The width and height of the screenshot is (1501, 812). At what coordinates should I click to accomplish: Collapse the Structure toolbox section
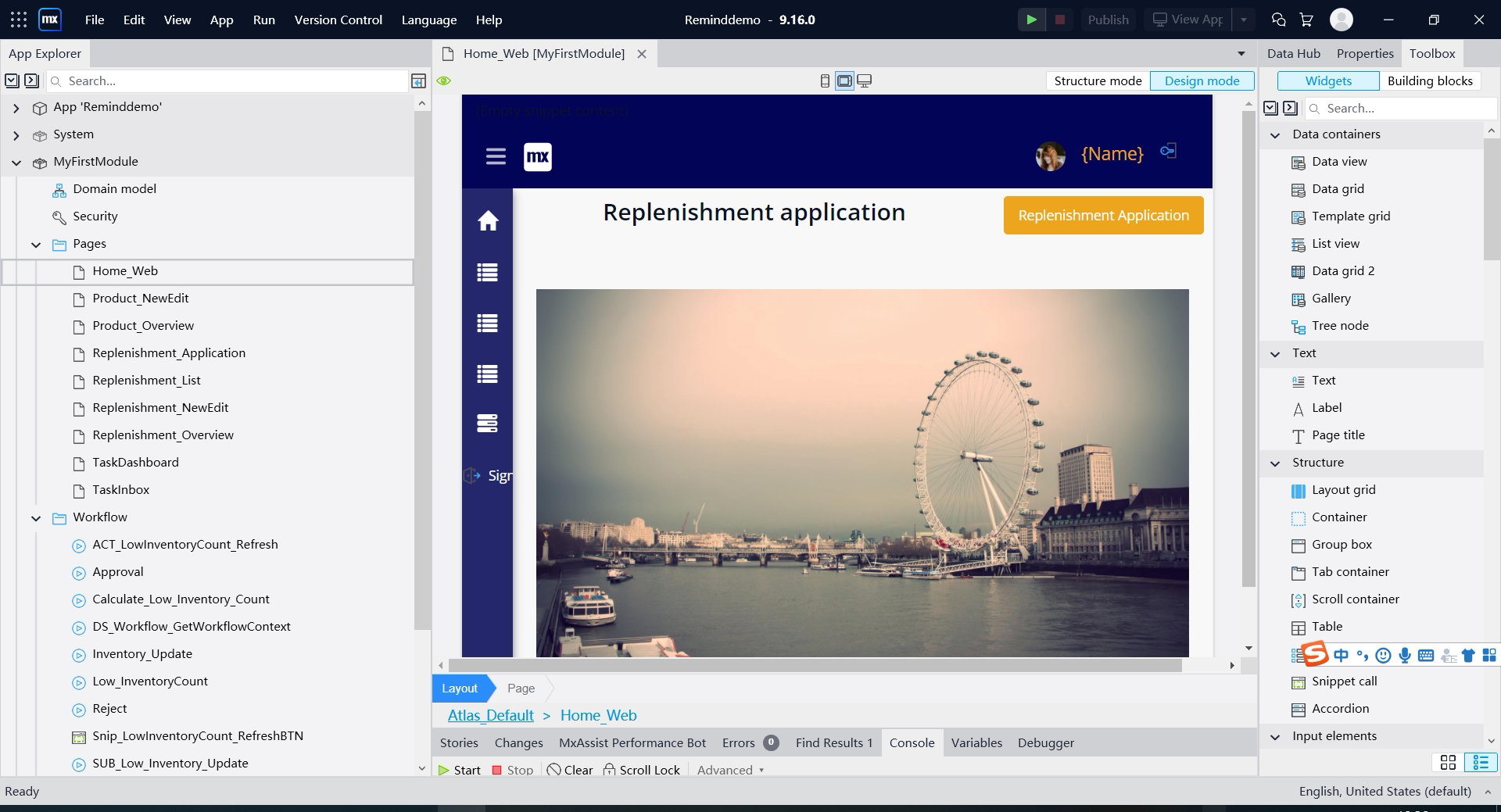point(1275,463)
